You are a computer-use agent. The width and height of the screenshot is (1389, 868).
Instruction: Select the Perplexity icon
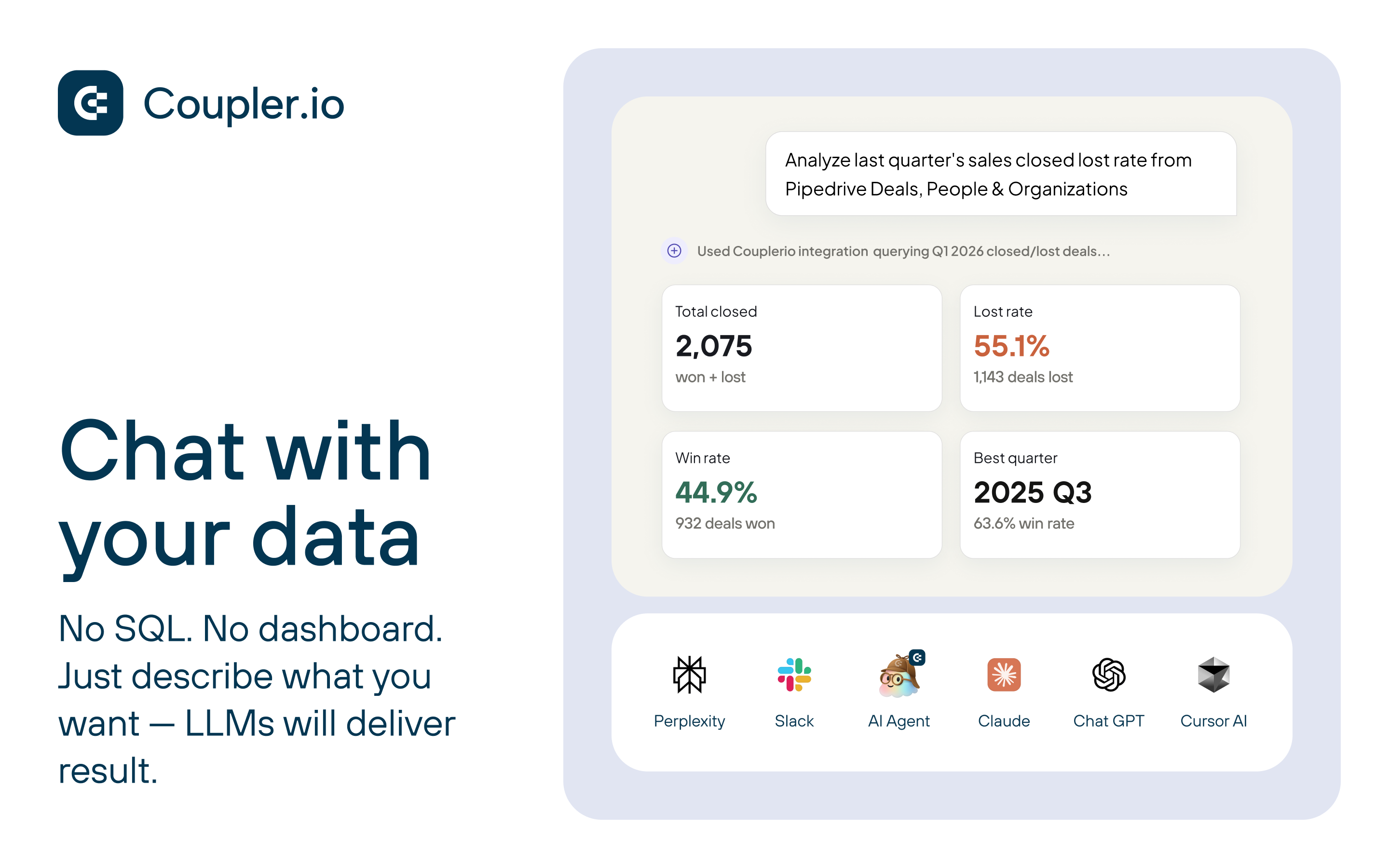coord(689,675)
